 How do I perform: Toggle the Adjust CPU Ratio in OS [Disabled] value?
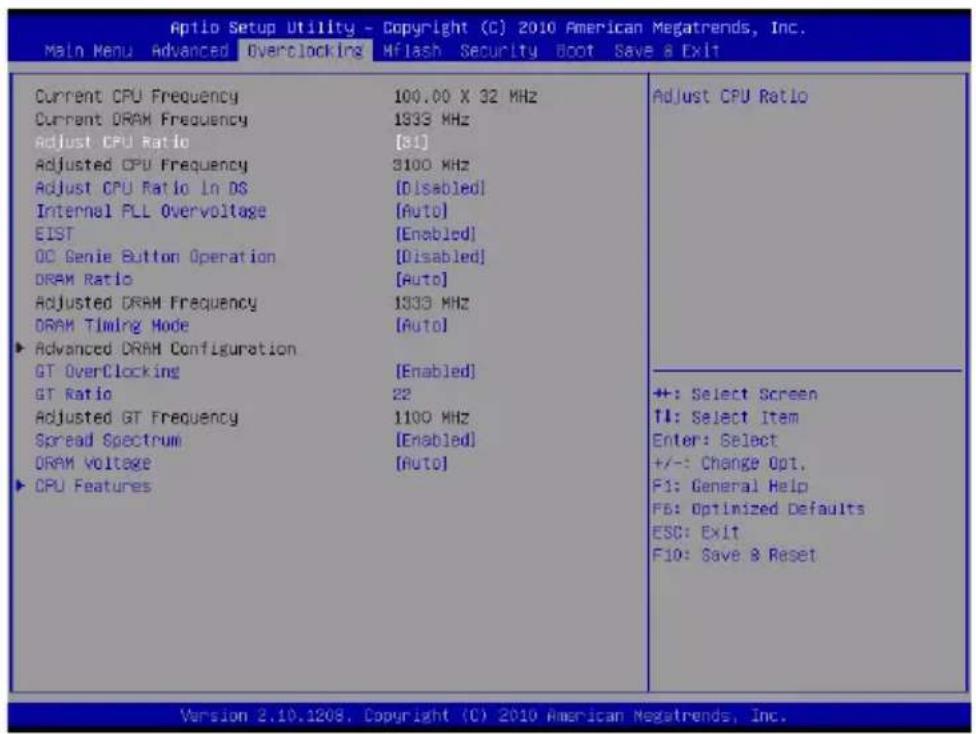click(440, 188)
